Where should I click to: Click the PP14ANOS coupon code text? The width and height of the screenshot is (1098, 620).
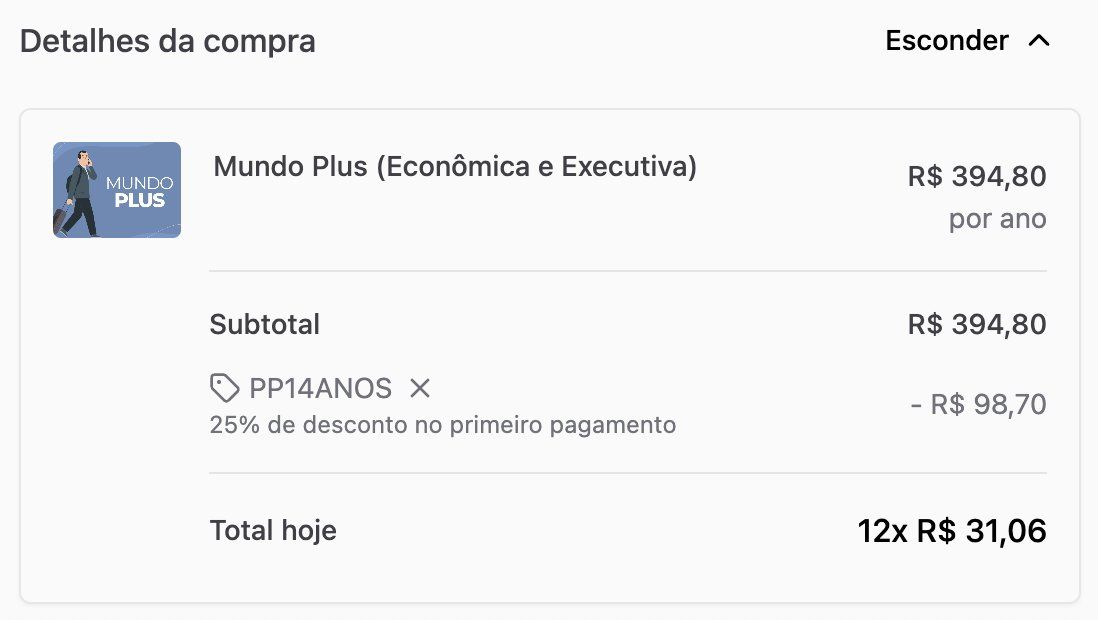[320, 388]
